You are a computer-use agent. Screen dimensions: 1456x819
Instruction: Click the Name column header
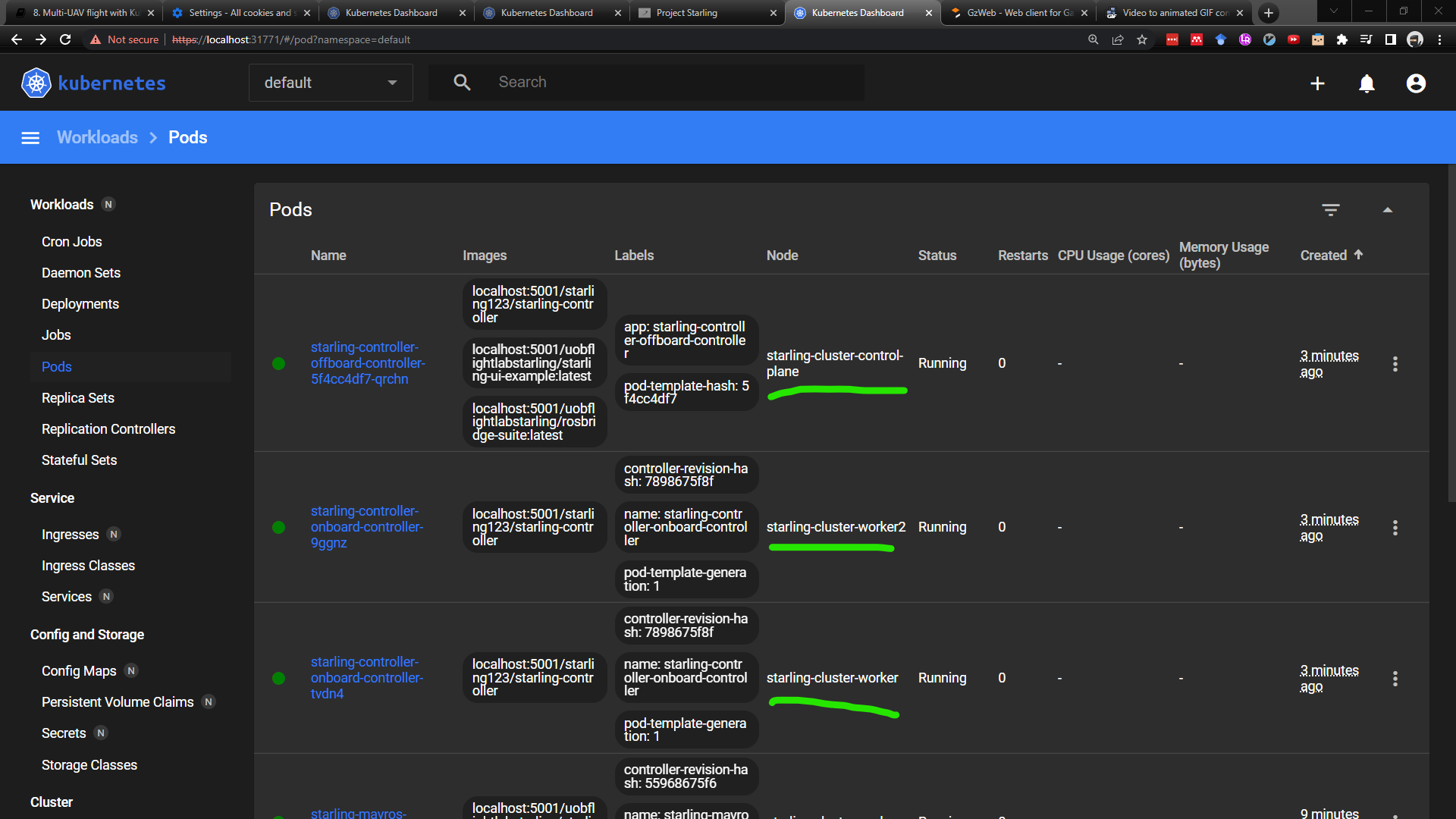[x=328, y=256]
